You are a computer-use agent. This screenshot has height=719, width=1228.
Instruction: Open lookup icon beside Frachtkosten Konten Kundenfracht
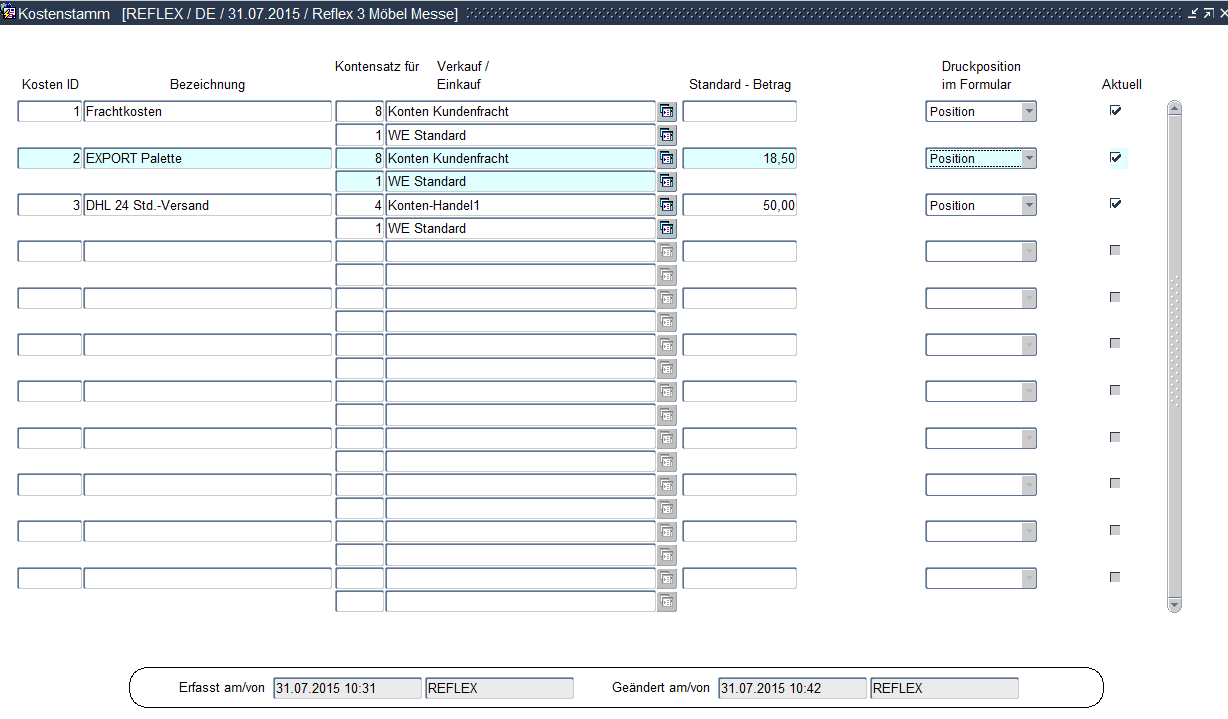click(x=667, y=112)
